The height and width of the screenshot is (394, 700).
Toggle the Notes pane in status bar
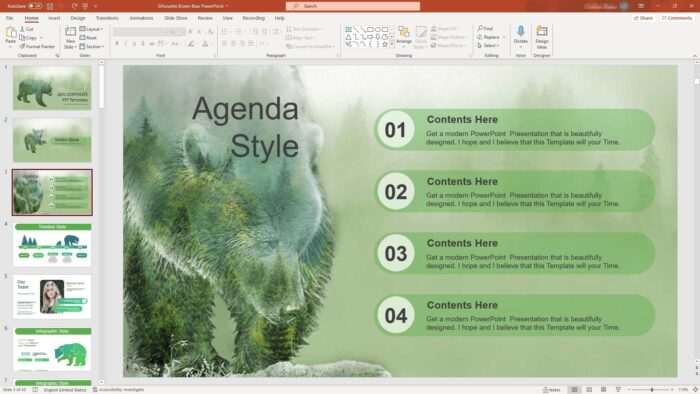point(551,390)
